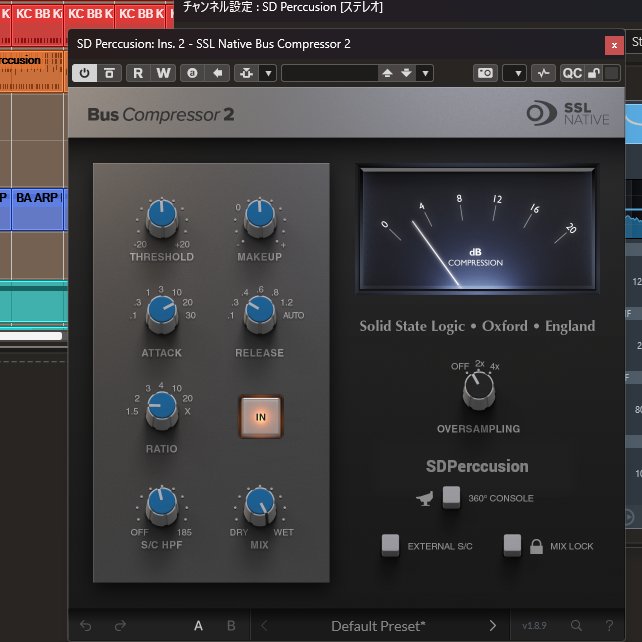Viewport: 642px width, 642px height.
Task: Go to previous preset with left chevron
Action: point(264,626)
